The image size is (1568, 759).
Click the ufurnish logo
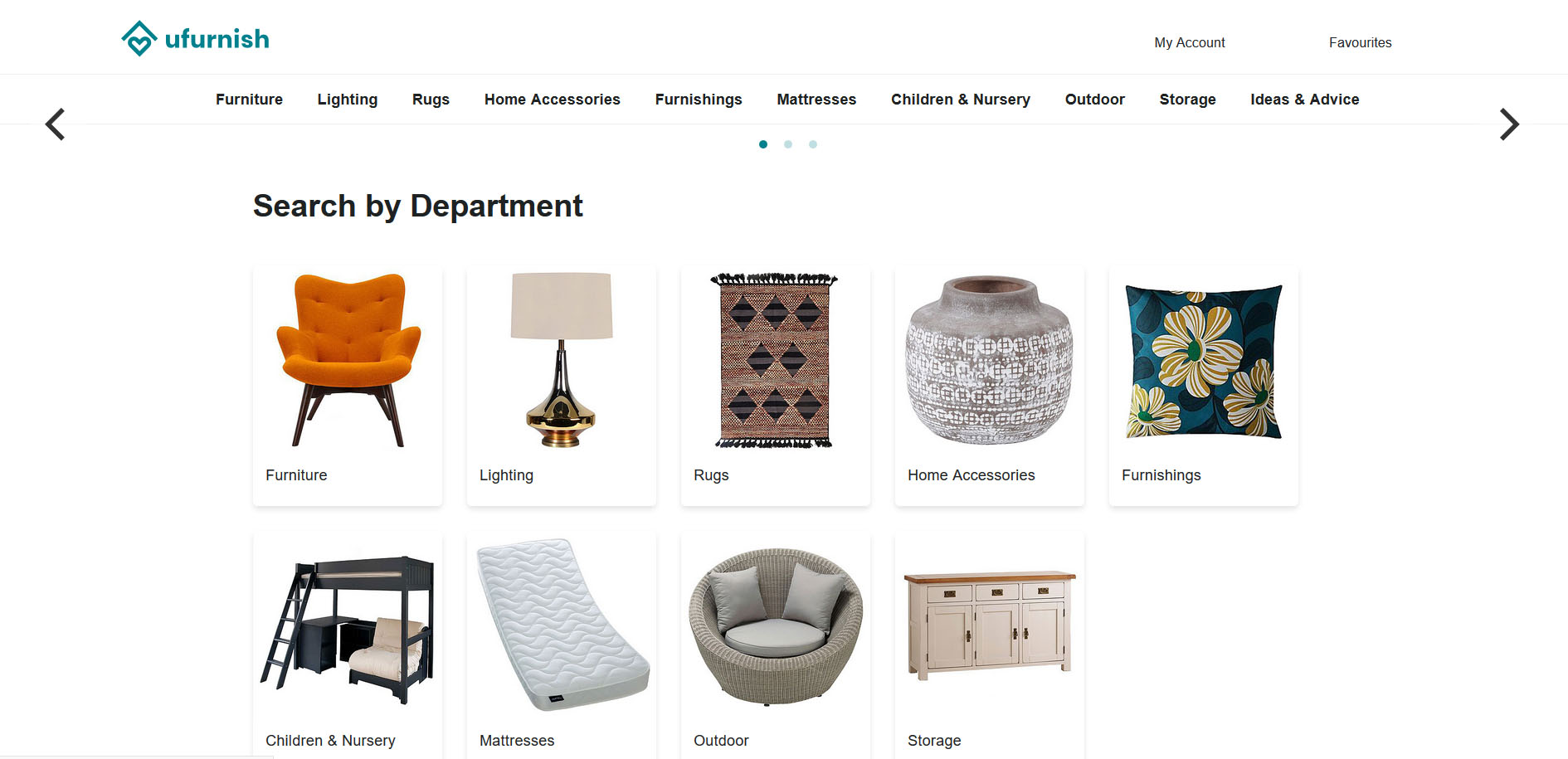[196, 38]
